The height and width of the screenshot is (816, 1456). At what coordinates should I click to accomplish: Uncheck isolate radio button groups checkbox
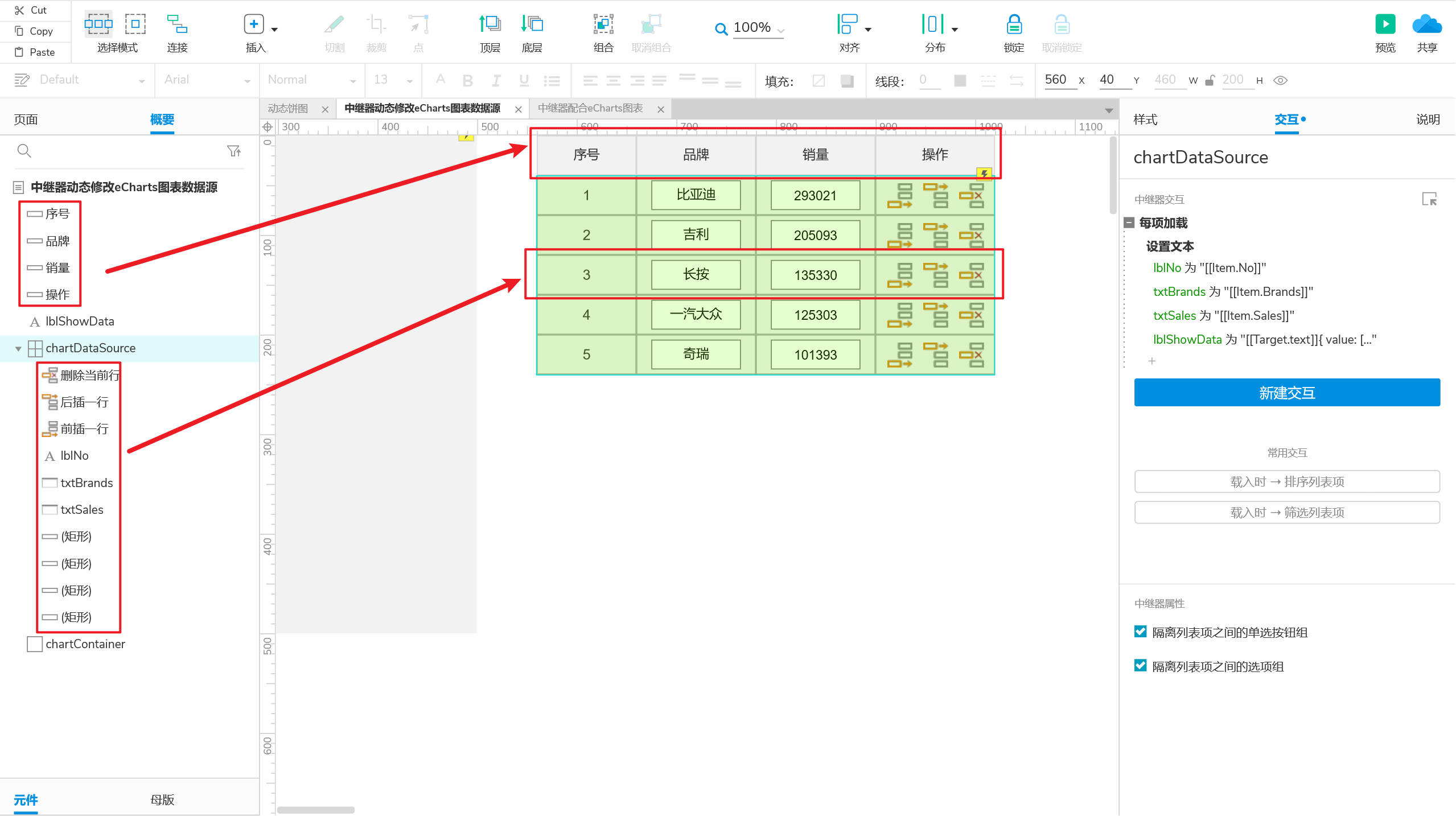click(x=1140, y=632)
